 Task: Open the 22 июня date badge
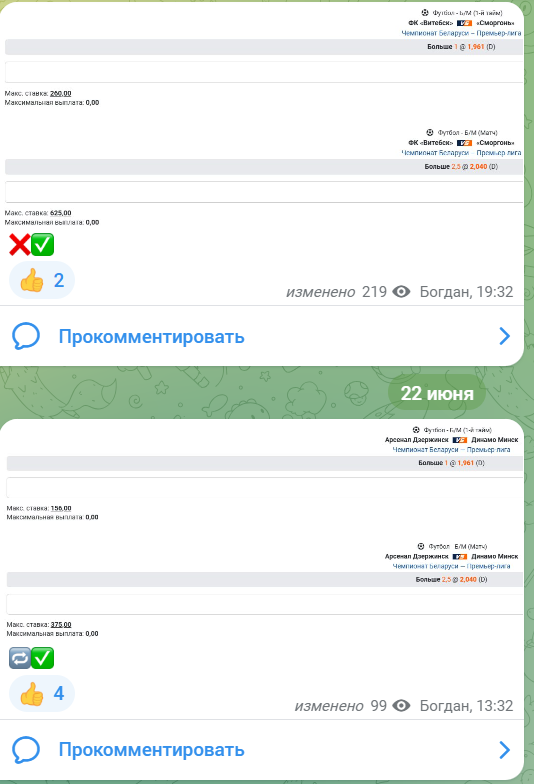click(437, 394)
